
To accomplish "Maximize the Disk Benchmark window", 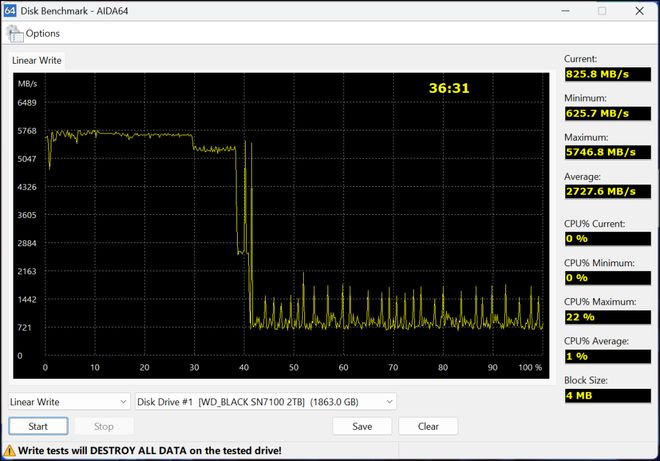I will (602, 11).
